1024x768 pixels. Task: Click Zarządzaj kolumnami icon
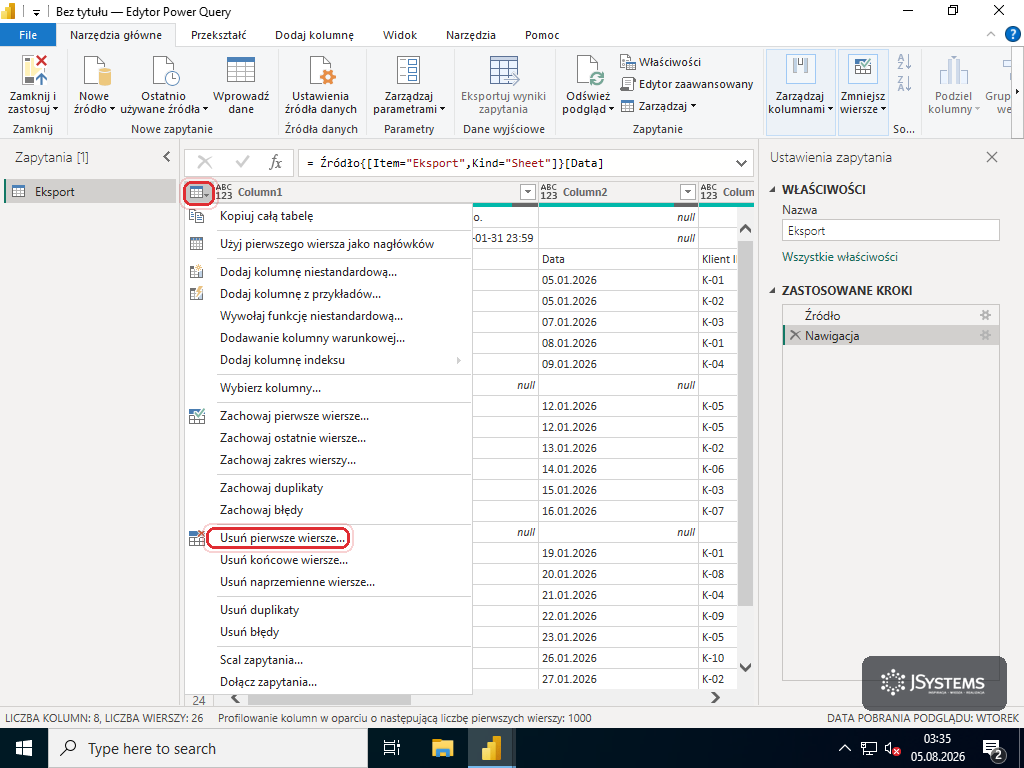pyautogui.click(x=800, y=71)
